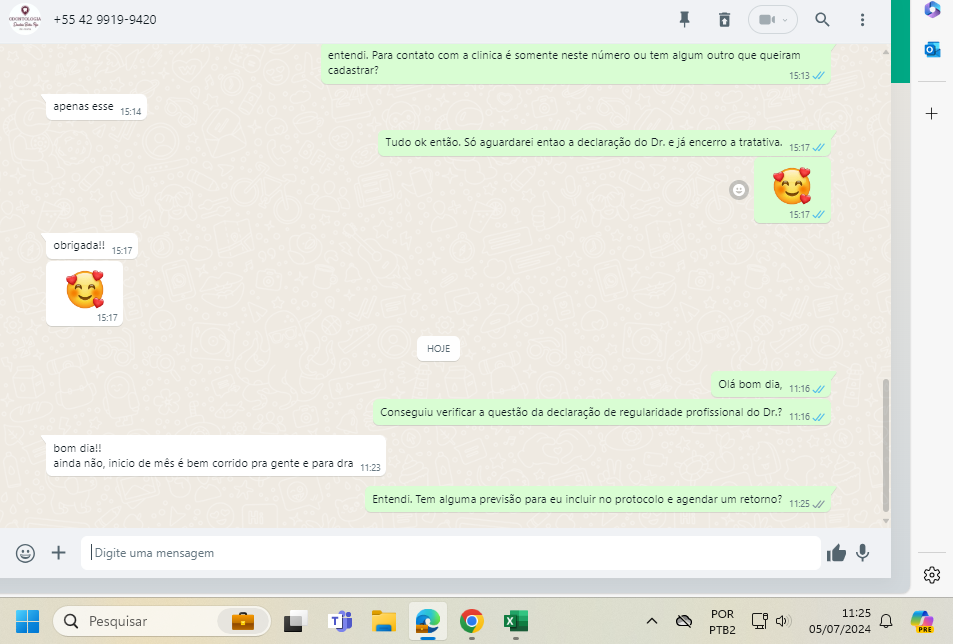
Task: Select the "bom dia!!" received message
Action: tap(216, 456)
